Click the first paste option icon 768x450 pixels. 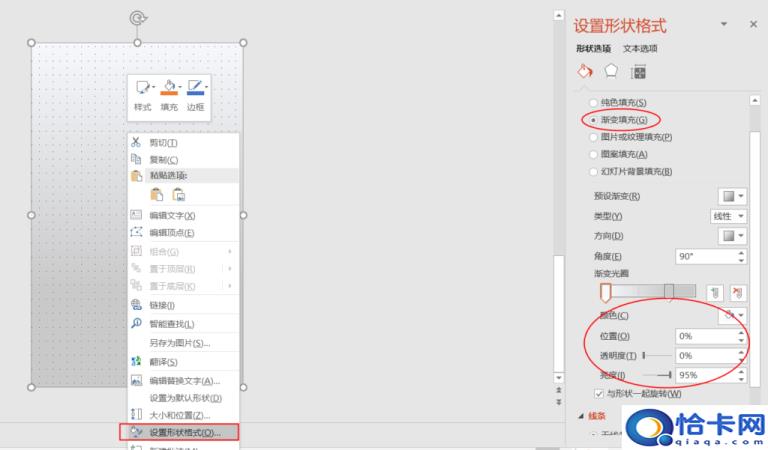pos(156,194)
